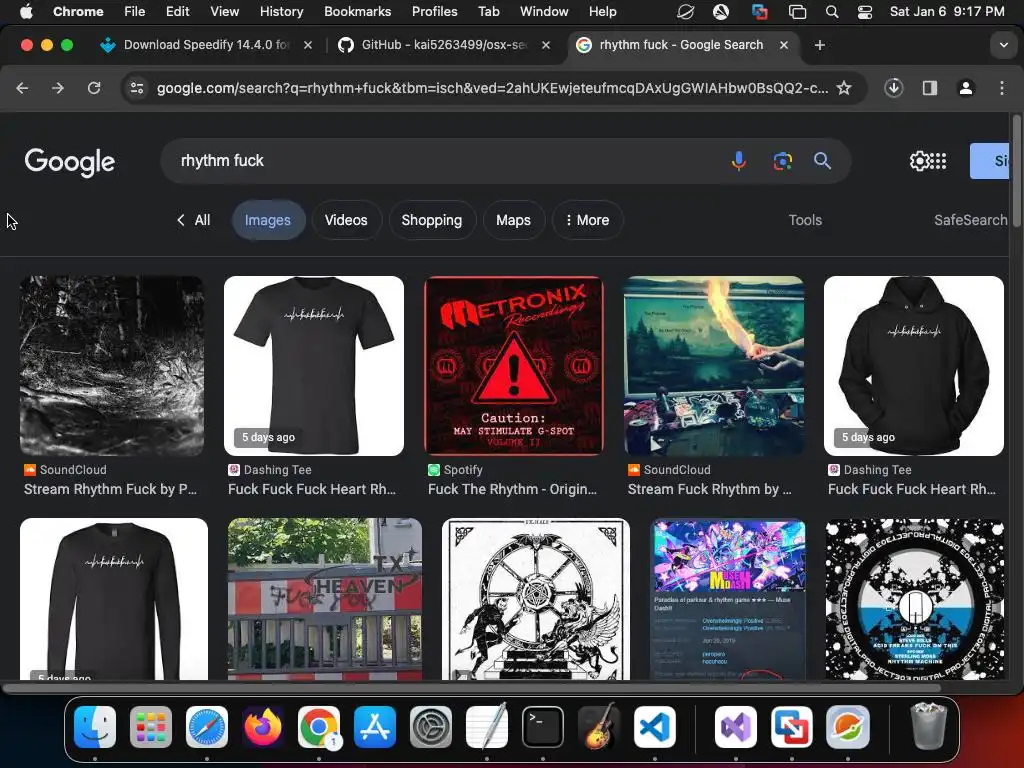
Task: Open Terminal from the Dock
Action: [543, 727]
